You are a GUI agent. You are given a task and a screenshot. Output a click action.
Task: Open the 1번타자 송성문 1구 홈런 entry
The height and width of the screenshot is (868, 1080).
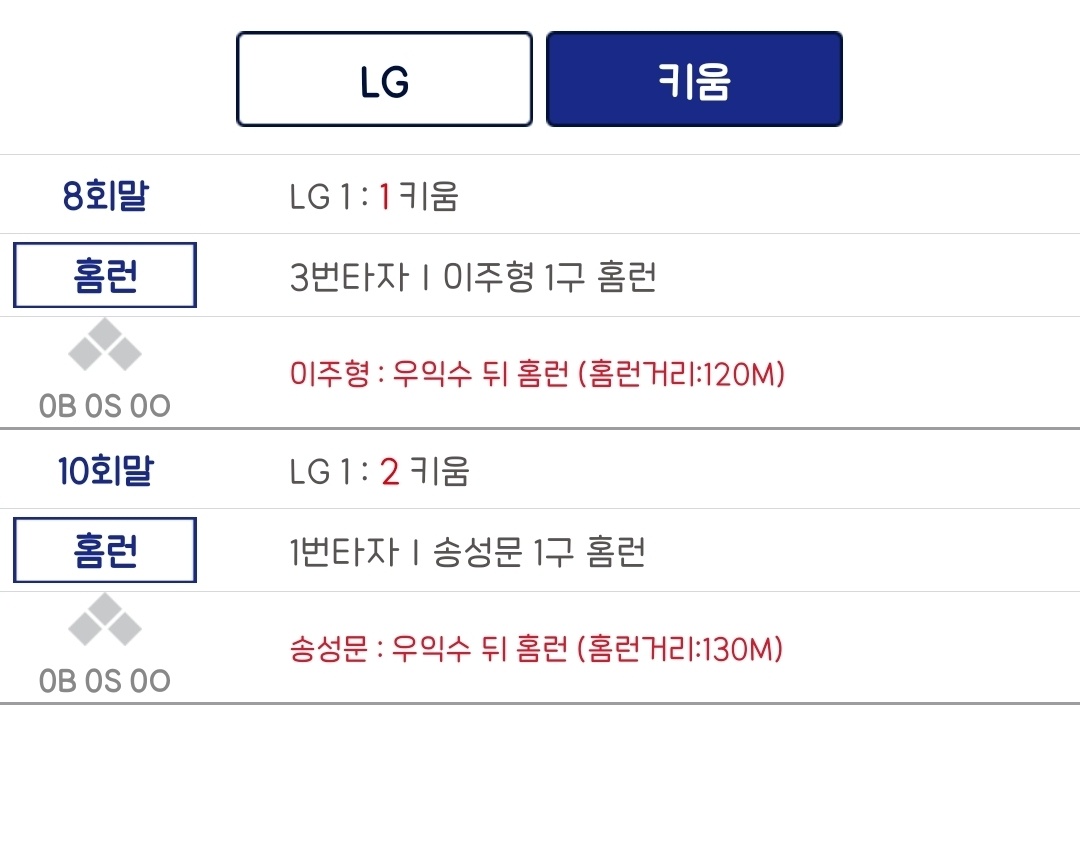coord(467,551)
